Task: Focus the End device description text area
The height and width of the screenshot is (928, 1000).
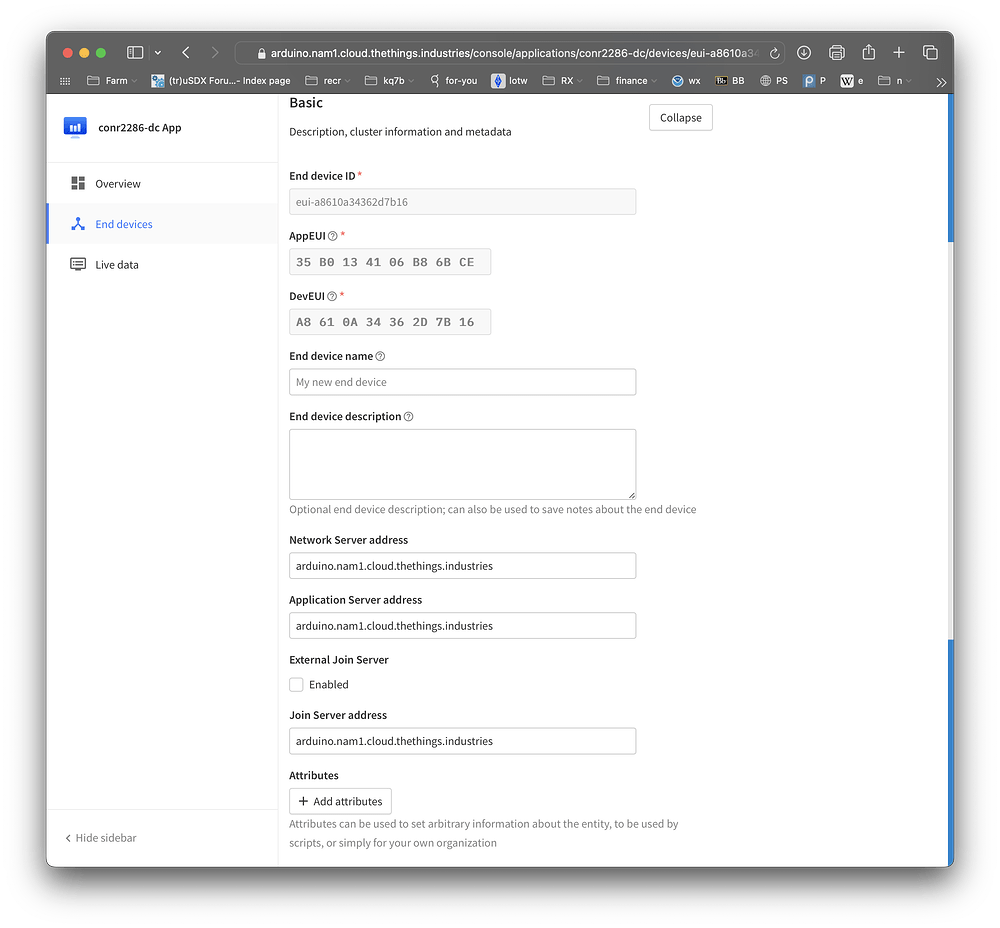Action: [462, 464]
